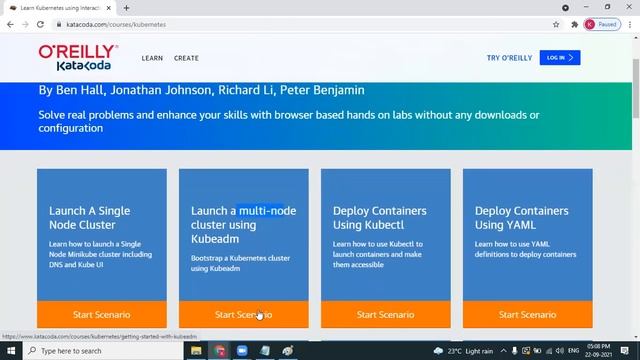Click the scrollbar down arrow
The width and height of the screenshot is (640, 360).
point(636,337)
